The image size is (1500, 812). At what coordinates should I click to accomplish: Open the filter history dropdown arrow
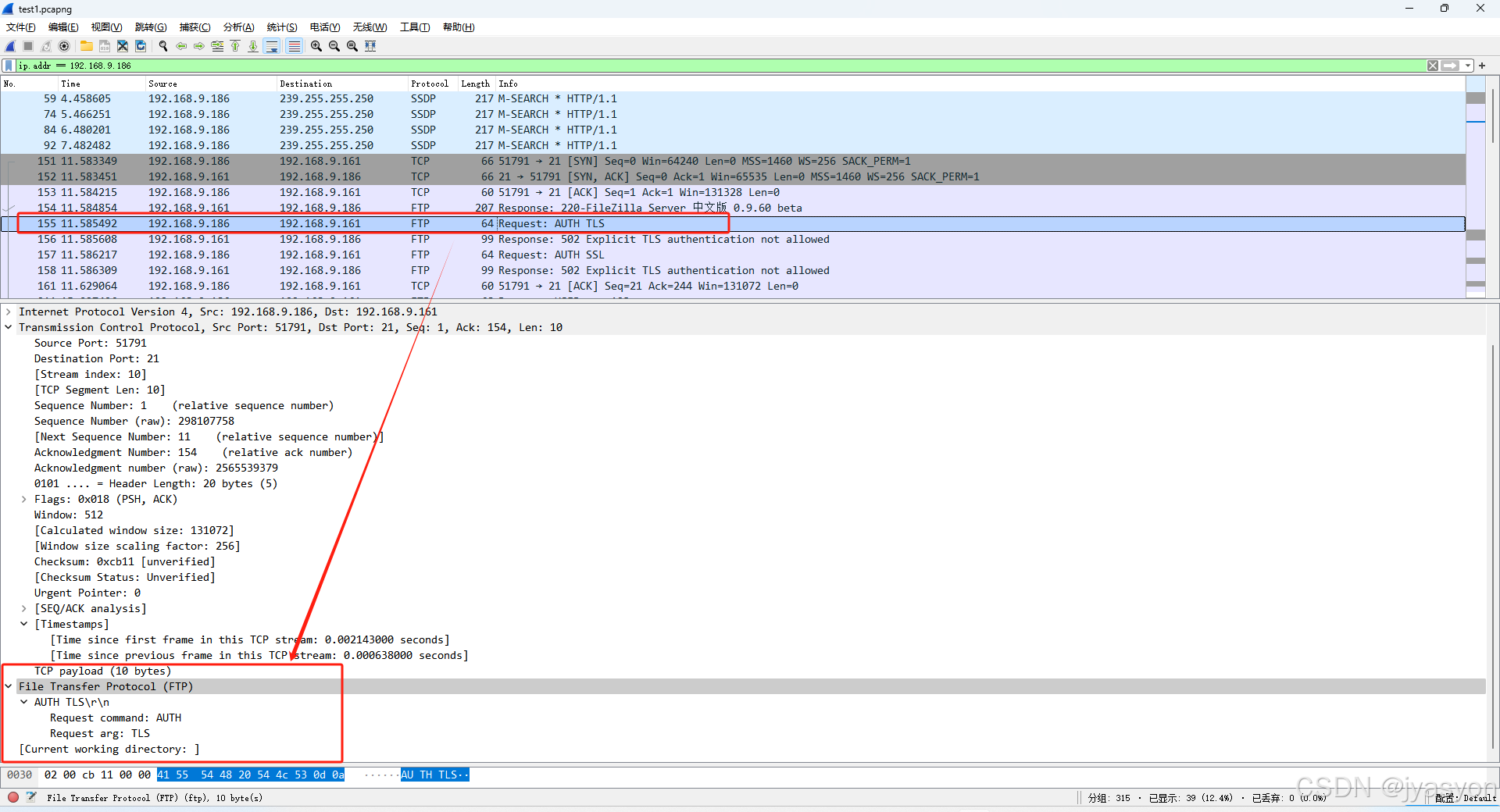click(1469, 65)
